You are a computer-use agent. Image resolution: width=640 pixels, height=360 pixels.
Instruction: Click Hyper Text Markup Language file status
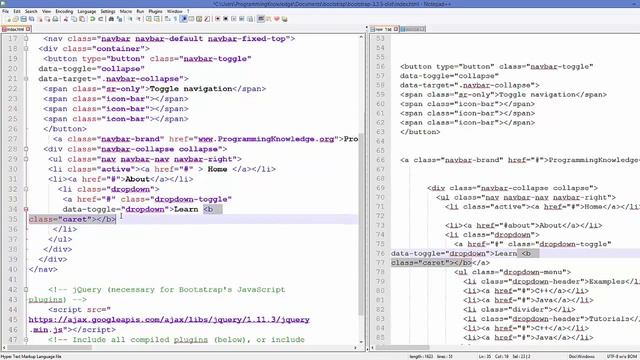pyautogui.click(x=31, y=357)
